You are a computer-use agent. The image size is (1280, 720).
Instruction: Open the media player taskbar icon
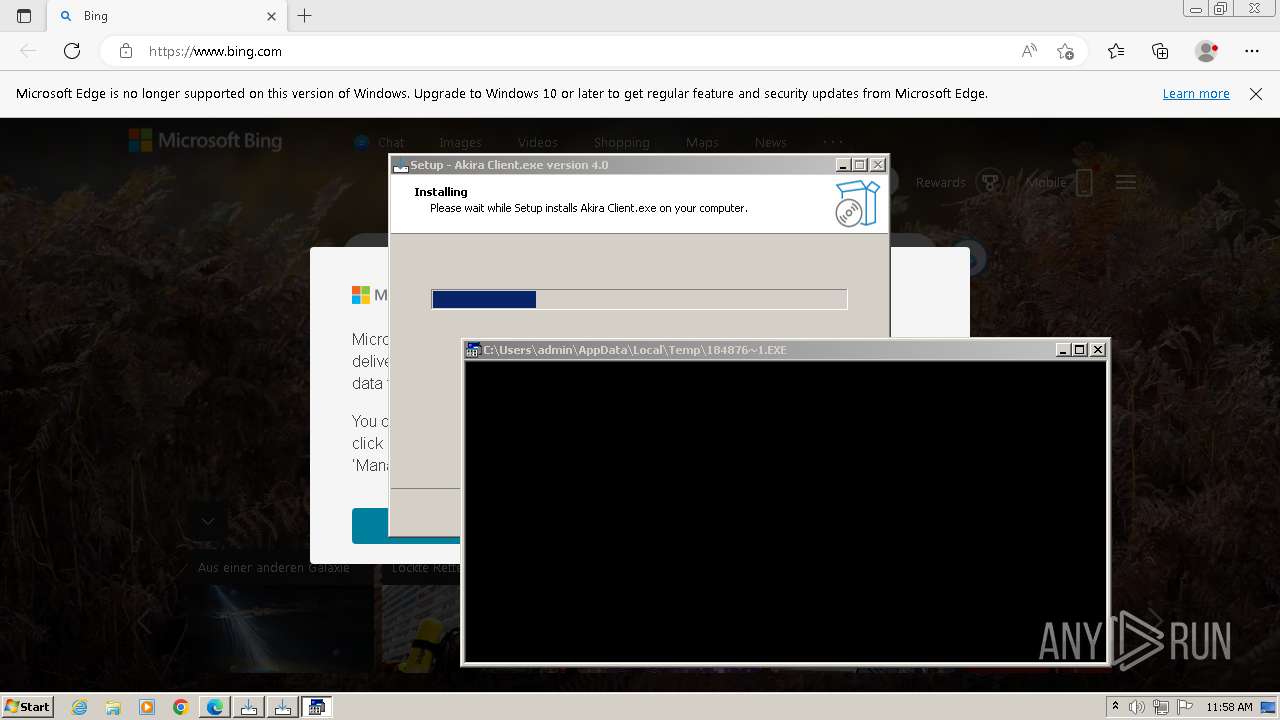(147, 707)
